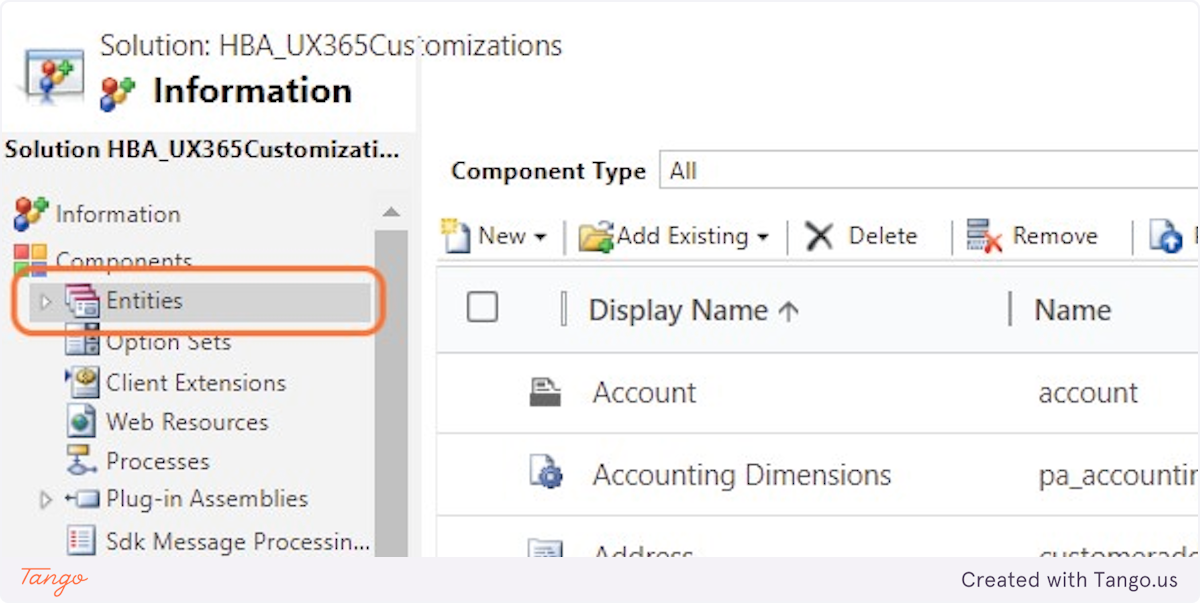The width and height of the screenshot is (1200, 603).
Task: Click the Accounting Dimensions row icon
Action: click(x=546, y=473)
